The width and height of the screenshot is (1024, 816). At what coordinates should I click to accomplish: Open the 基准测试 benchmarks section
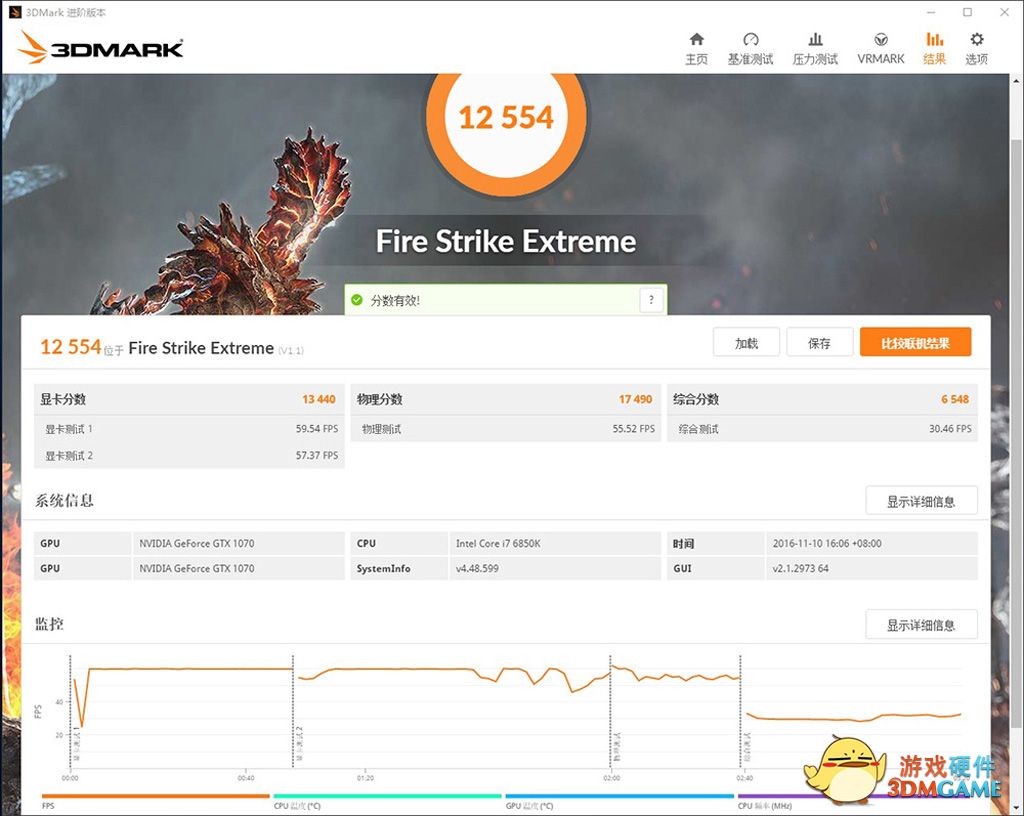750,49
